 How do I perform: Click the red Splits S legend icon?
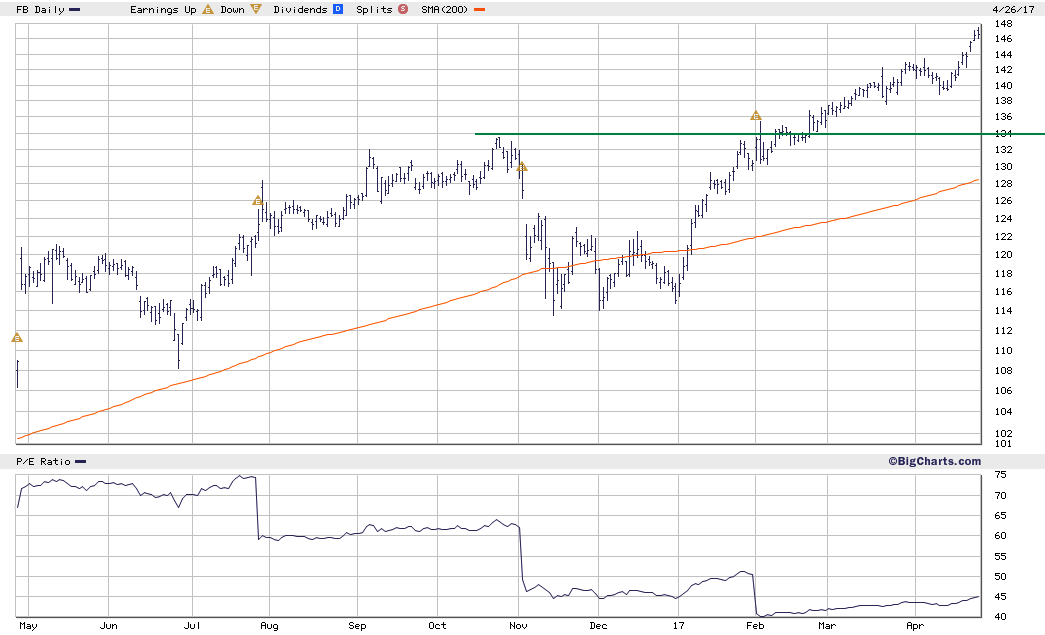403,9
